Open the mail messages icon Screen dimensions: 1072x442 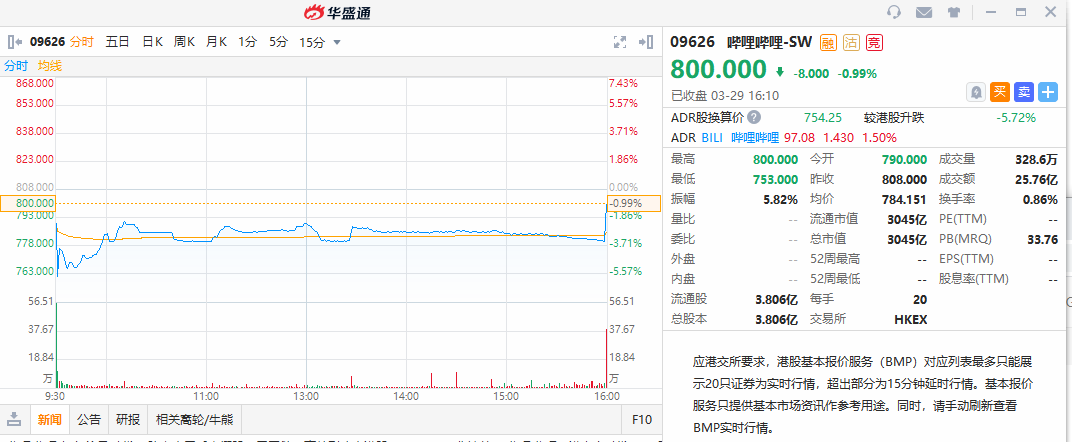(924, 12)
